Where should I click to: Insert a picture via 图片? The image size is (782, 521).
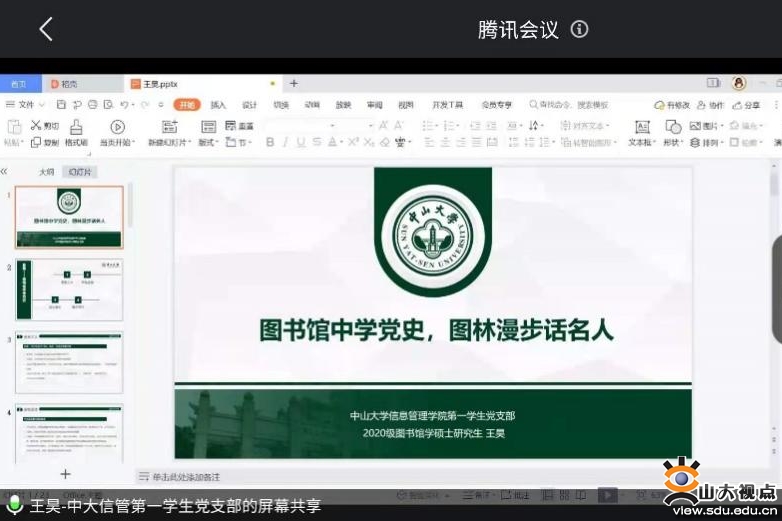pos(706,126)
